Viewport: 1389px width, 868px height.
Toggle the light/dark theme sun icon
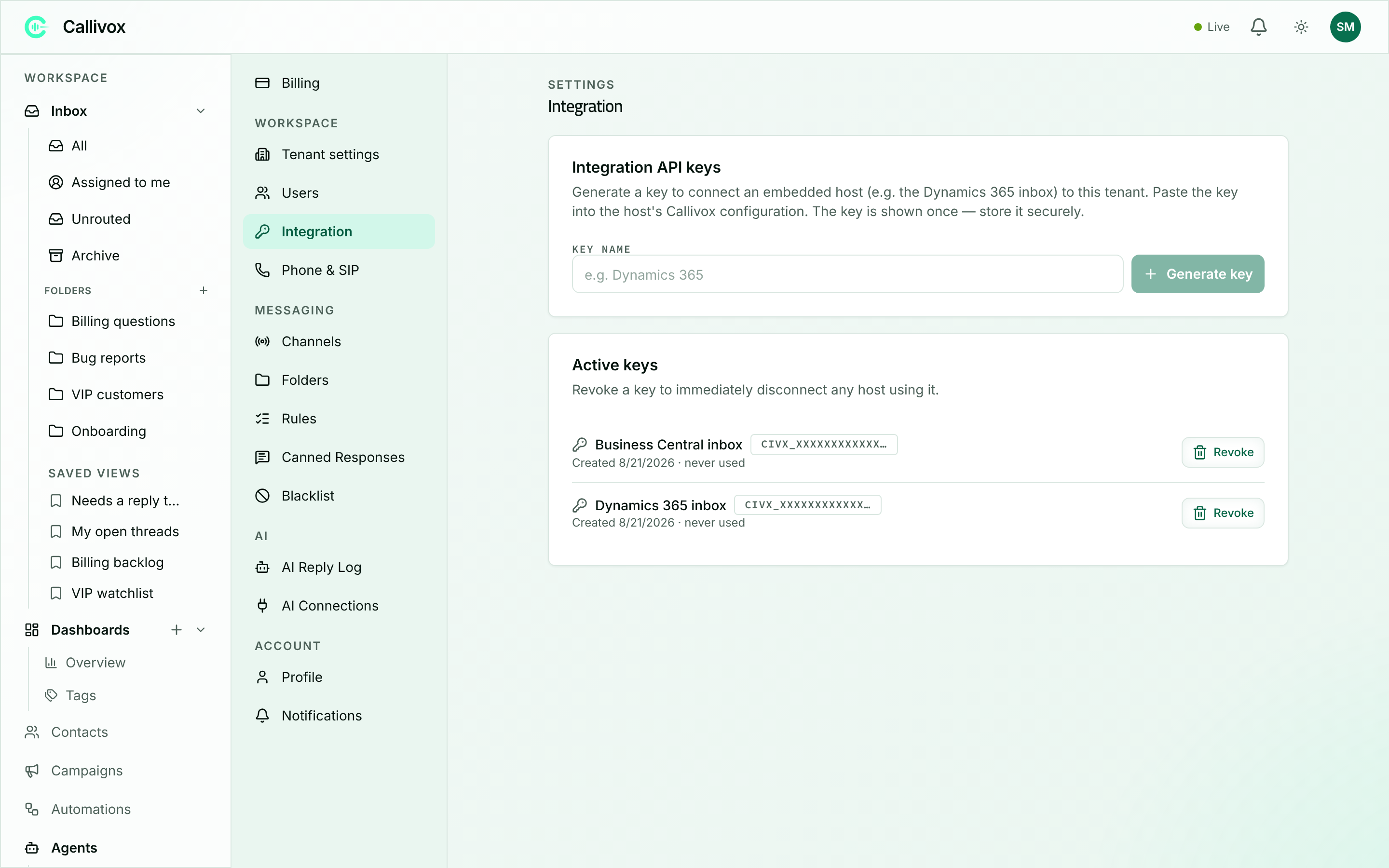1301,27
